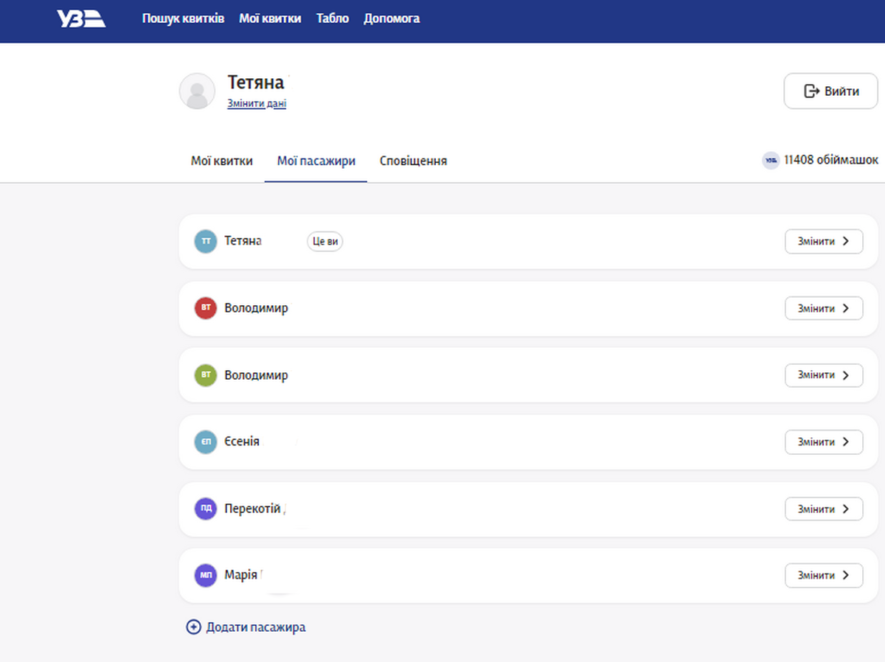
Task: Click the Це ви badge beside Тетяна
Action: click(x=325, y=242)
